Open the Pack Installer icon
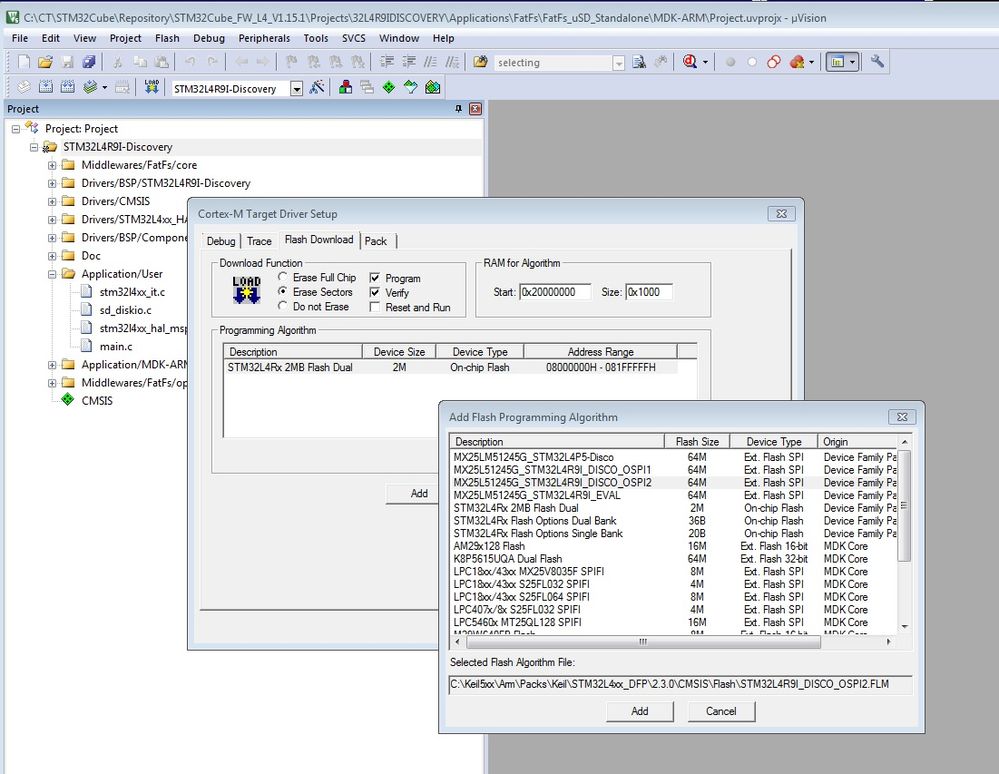Viewport: 999px width, 774px height. [x=433, y=87]
